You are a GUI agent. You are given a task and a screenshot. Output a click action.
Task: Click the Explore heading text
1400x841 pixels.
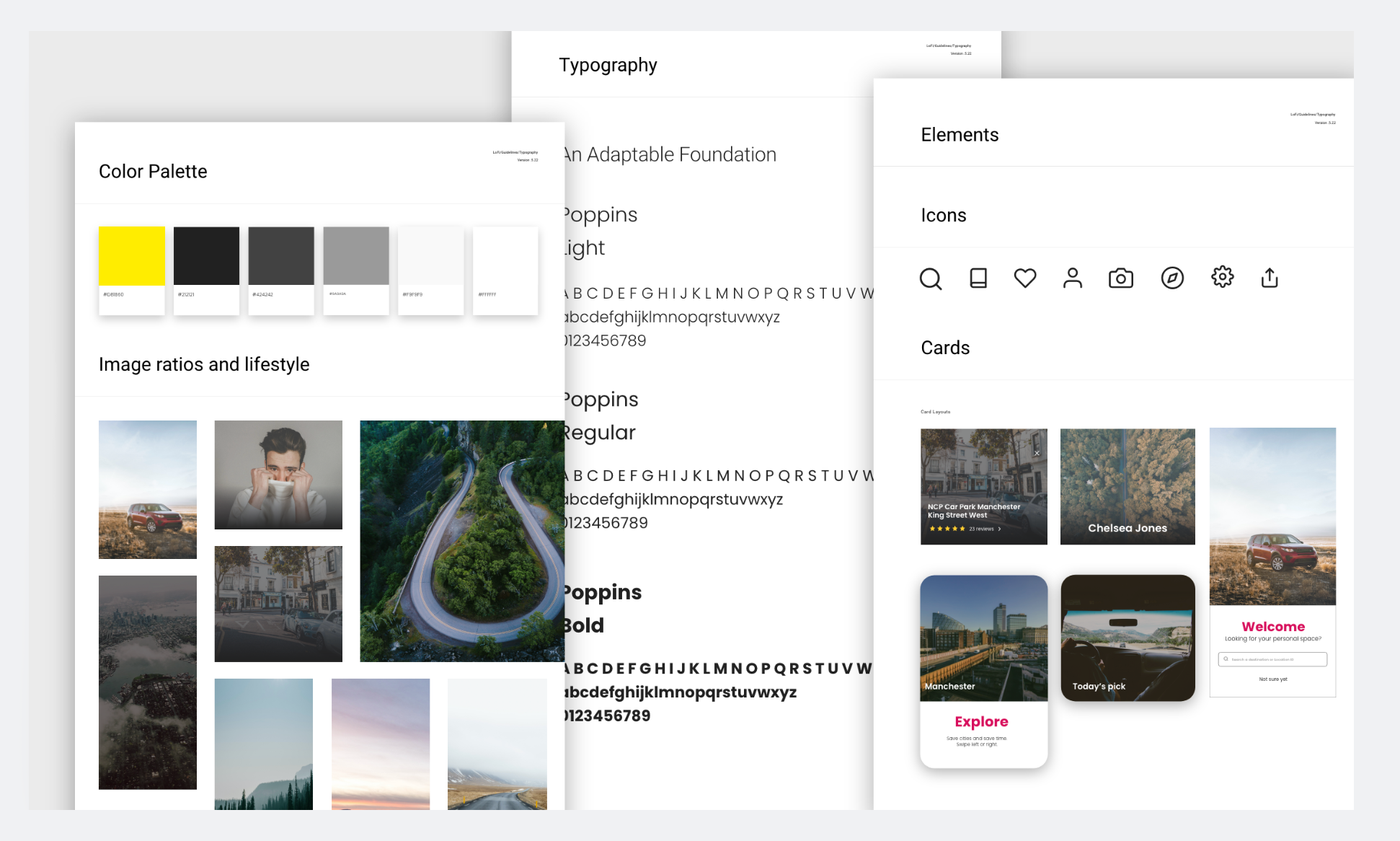click(981, 721)
